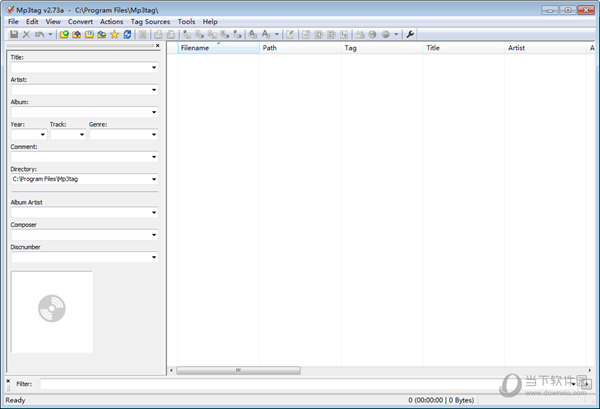The height and width of the screenshot is (409, 600).
Task: Click the Text file to Tag convert icon
Action: [x=225, y=34]
